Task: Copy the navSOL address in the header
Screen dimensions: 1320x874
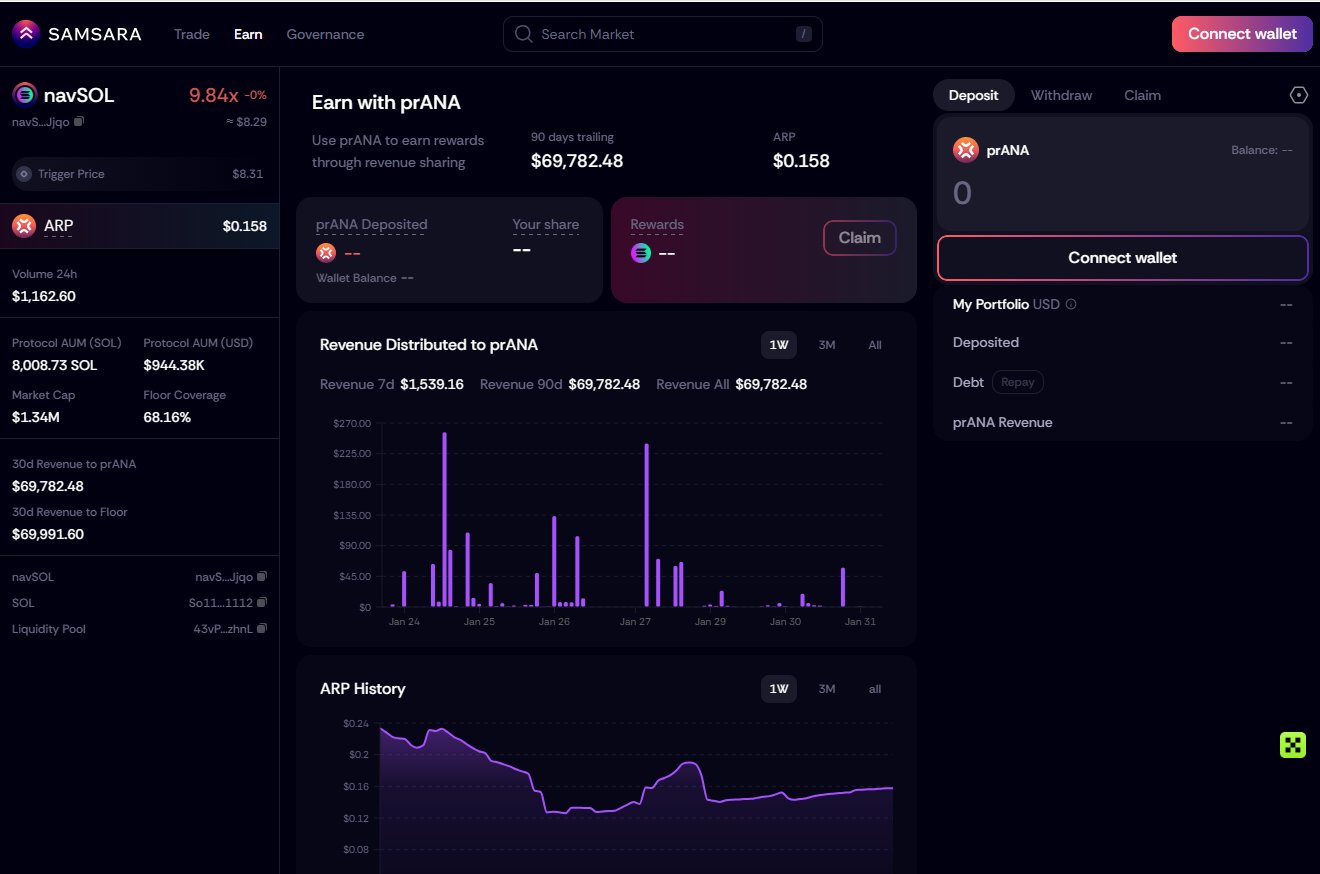Action: [x=79, y=121]
